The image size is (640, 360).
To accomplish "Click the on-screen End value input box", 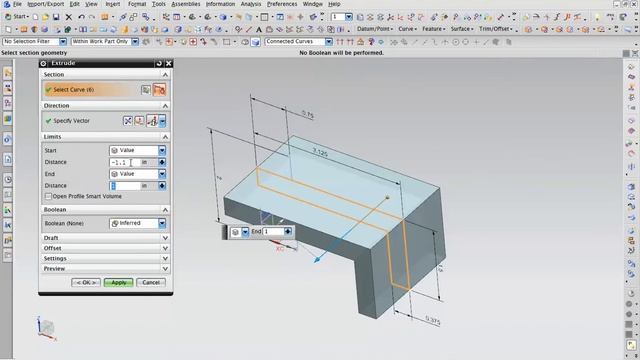I will [x=273, y=232].
